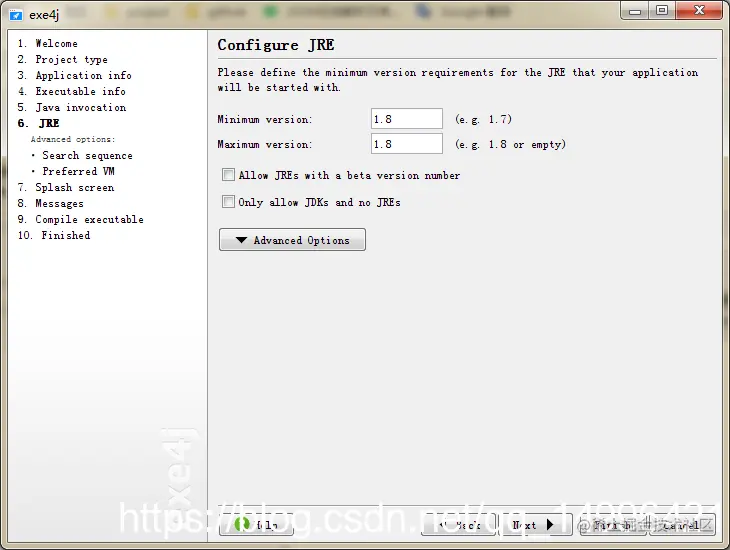Click the Next arrow button
The image size is (730, 550).
535,525
